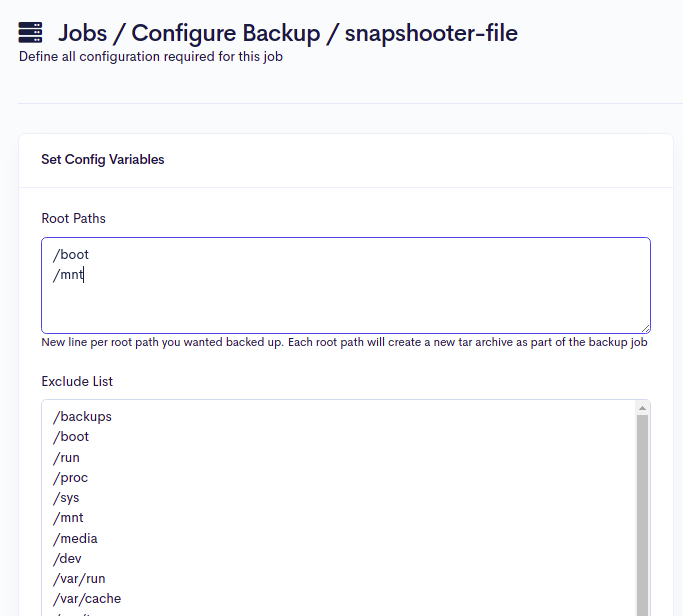This screenshot has height=616, width=683.
Task: Click the Exclude List scrollbar thumb
Action: click(642, 515)
